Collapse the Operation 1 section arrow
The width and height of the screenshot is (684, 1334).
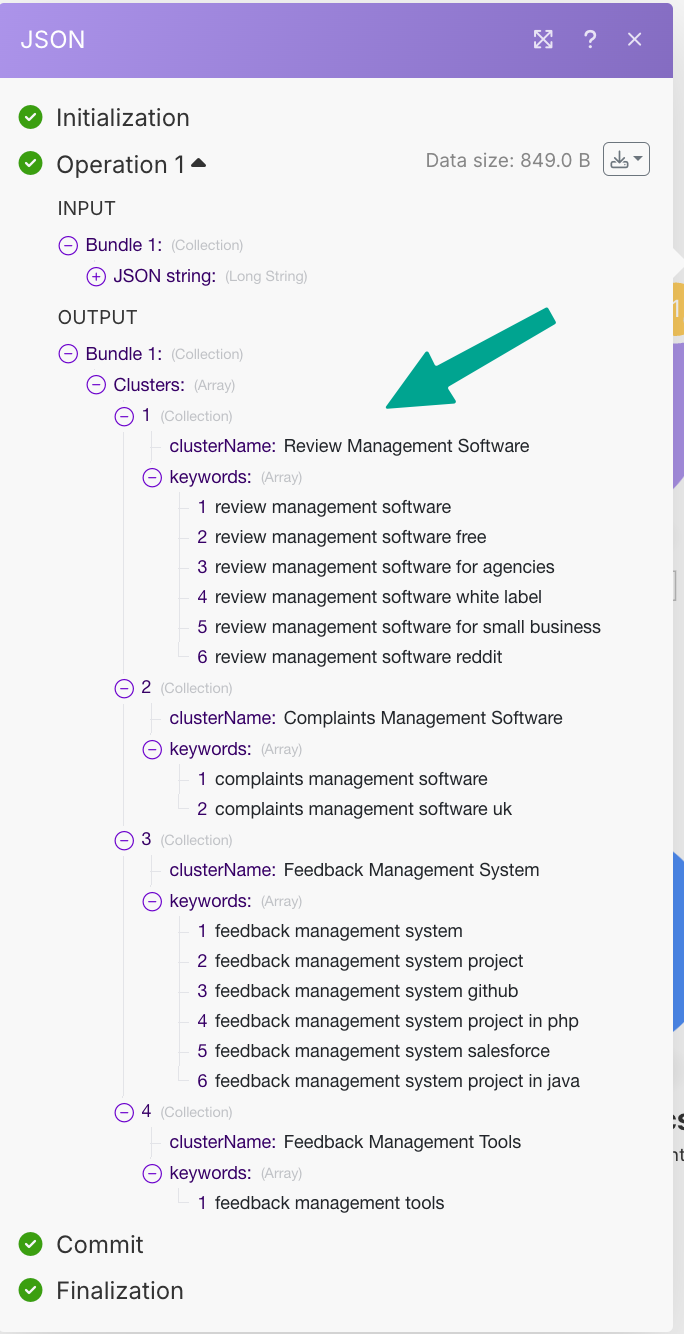pyautogui.click(x=198, y=163)
